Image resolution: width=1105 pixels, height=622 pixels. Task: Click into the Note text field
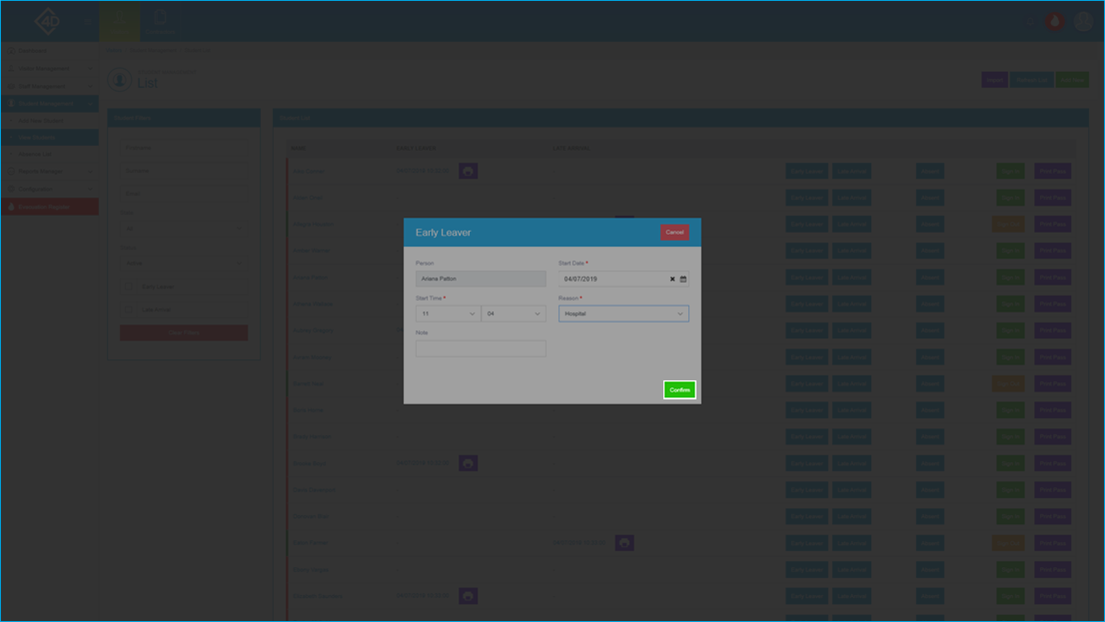click(481, 349)
